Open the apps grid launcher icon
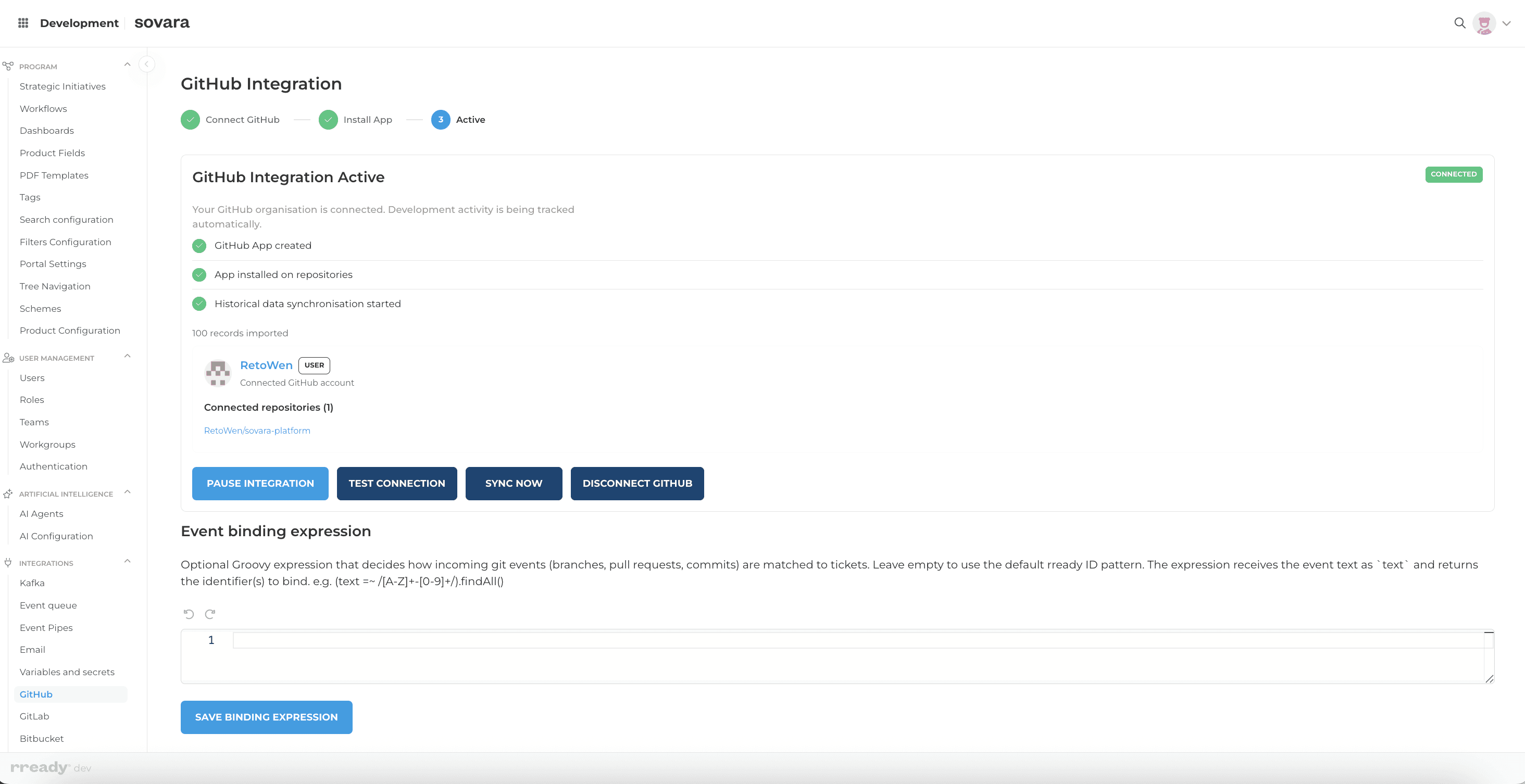Screen dimensions: 1525x784 point(23,23)
